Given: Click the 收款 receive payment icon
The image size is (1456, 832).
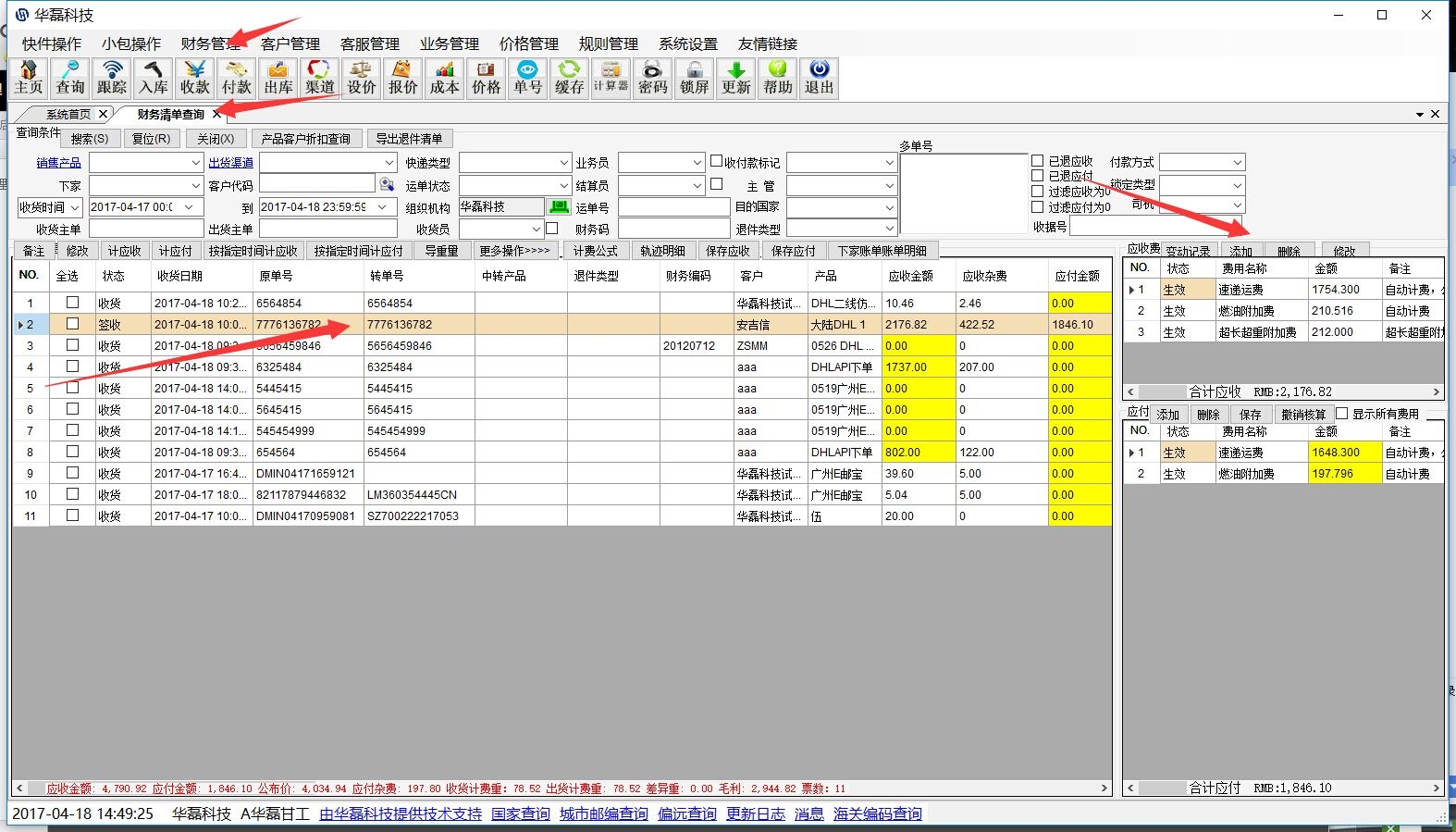Looking at the screenshot, I should click(195, 78).
